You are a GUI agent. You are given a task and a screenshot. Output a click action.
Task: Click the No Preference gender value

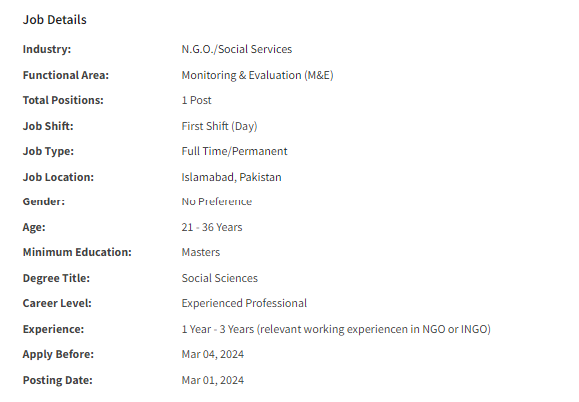point(217,202)
